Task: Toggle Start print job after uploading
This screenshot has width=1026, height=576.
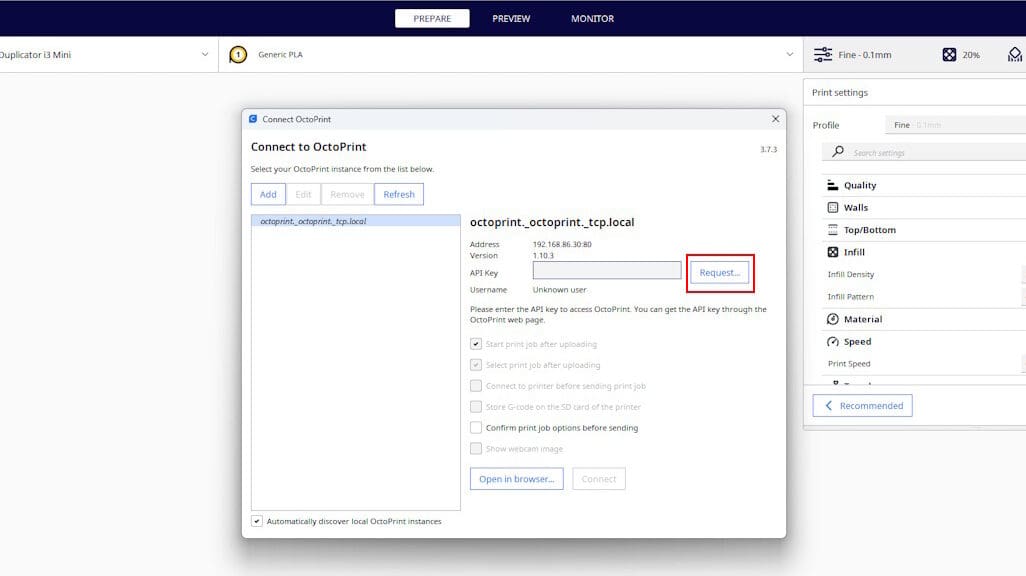Action: 476,344
